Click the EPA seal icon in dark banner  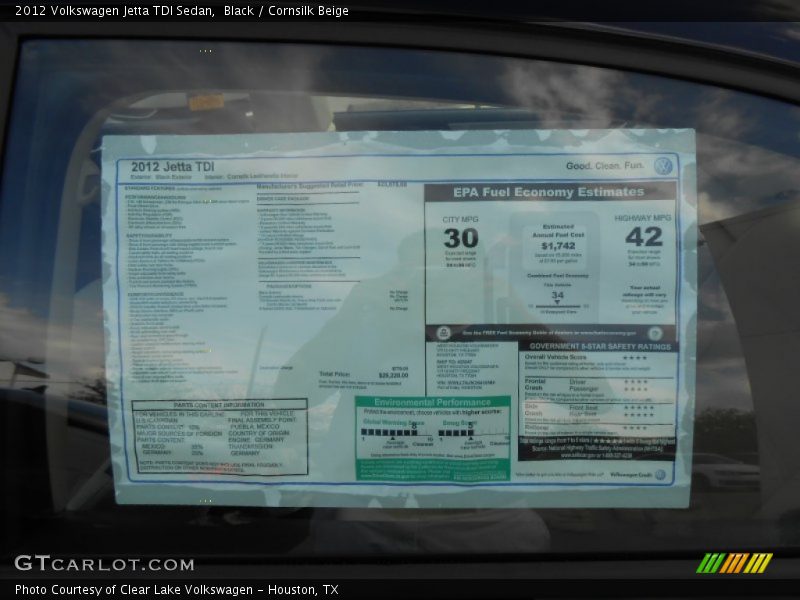443,333
